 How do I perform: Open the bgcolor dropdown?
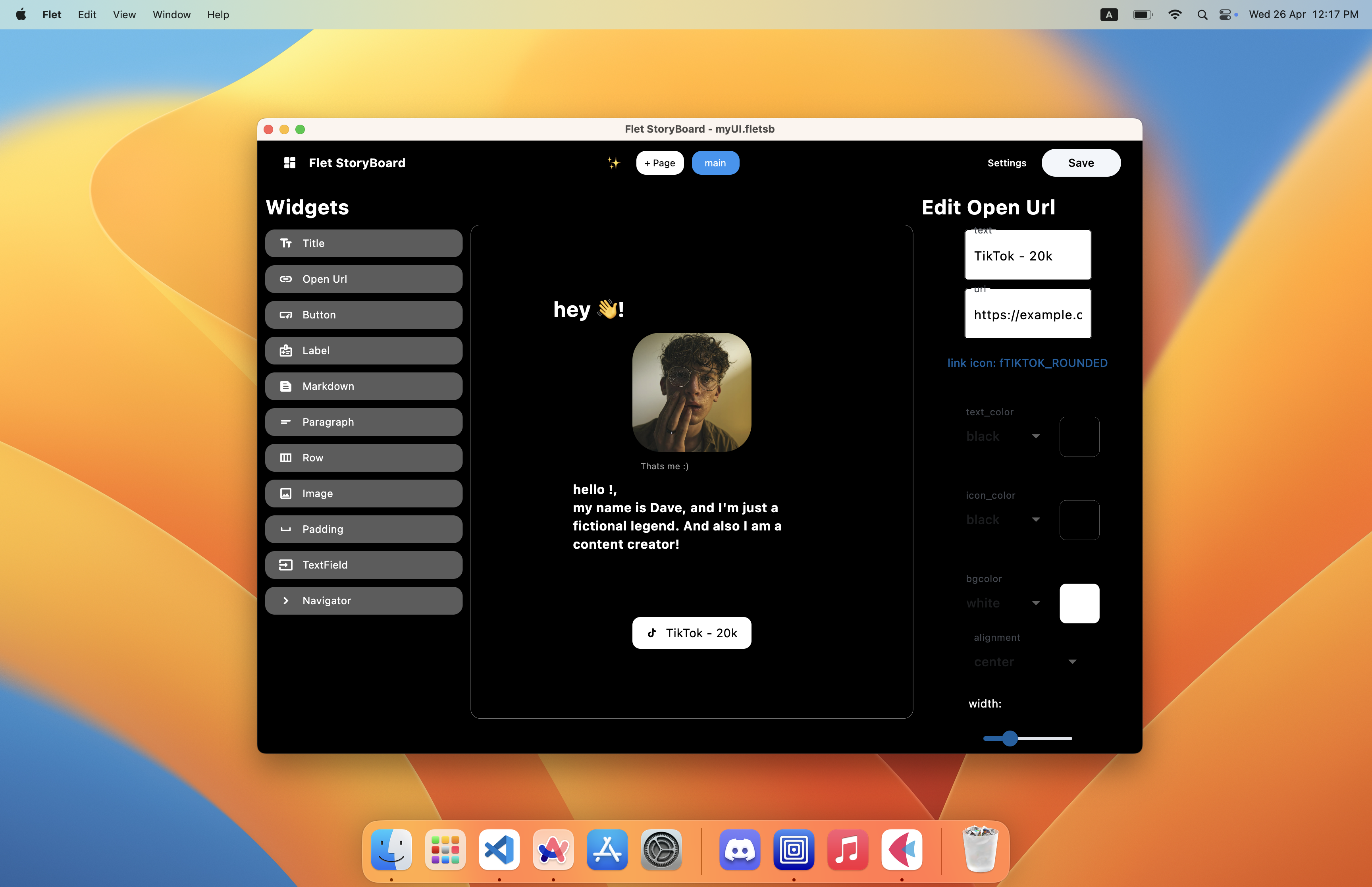click(x=1004, y=603)
